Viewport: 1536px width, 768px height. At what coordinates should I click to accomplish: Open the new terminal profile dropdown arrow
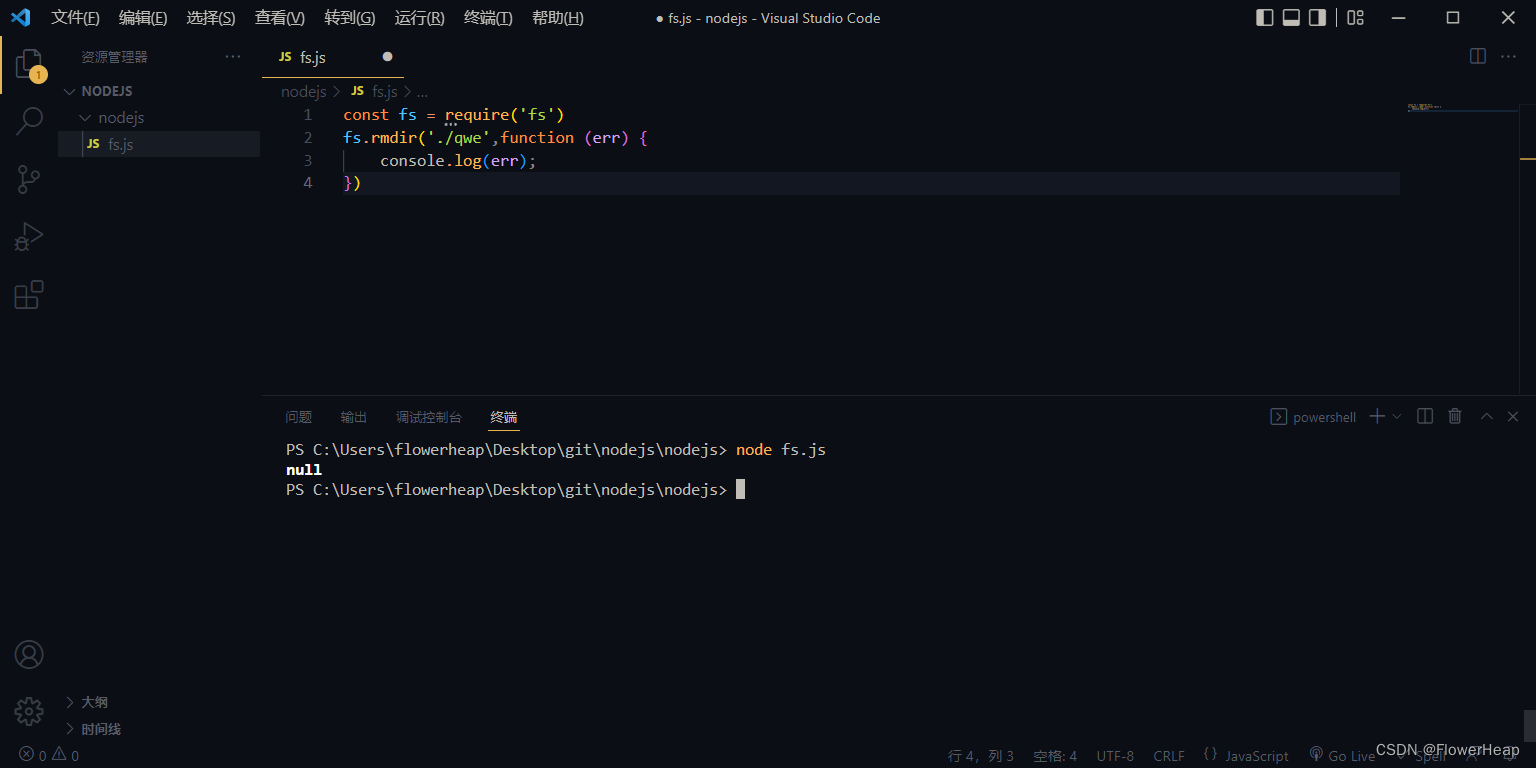pyautogui.click(x=1397, y=416)
